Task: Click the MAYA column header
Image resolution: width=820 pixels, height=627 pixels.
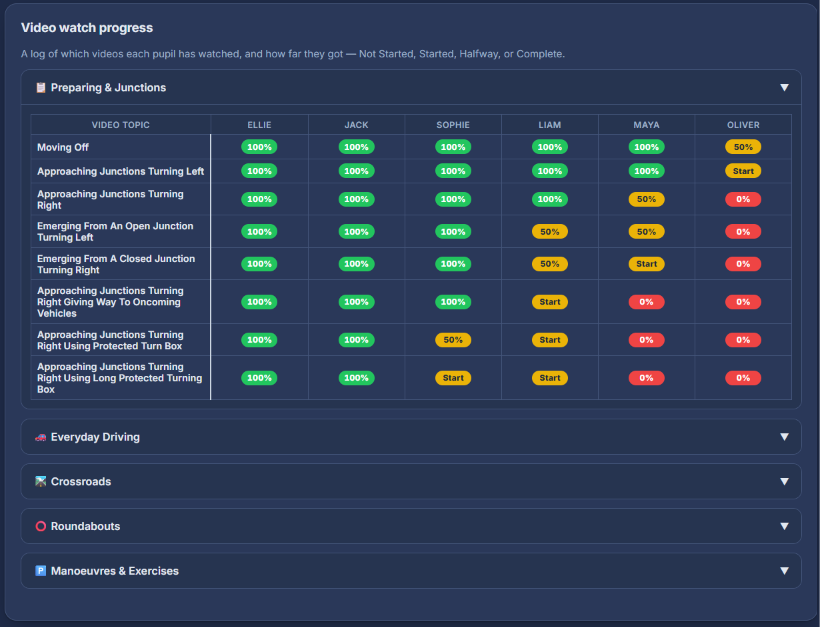Action: coord(646,125)
